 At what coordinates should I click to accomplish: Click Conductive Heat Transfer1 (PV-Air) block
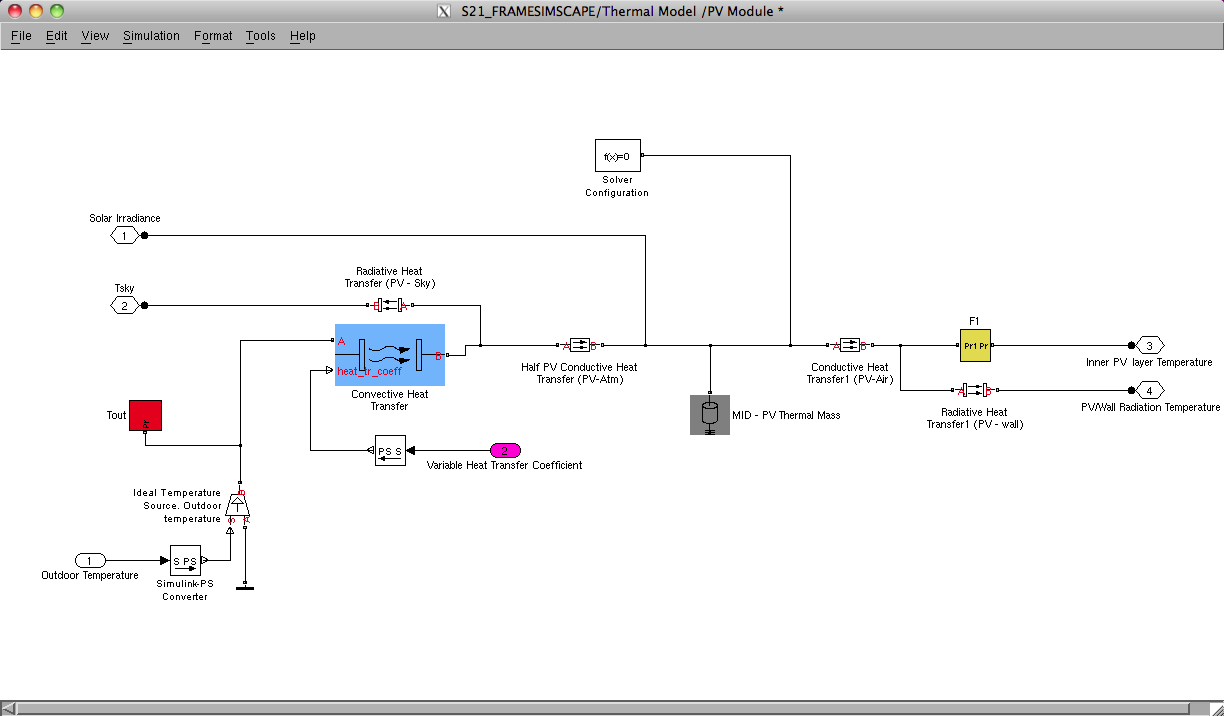coord(849,345)
